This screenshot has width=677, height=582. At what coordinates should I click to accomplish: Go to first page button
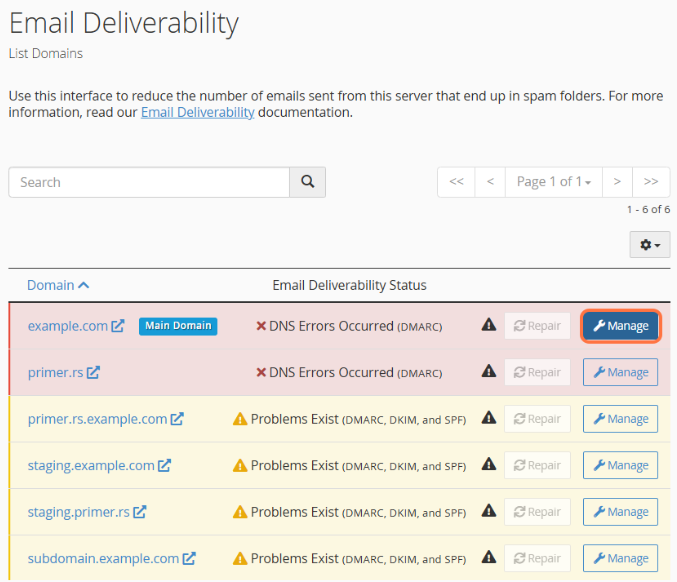click(456, 182)
